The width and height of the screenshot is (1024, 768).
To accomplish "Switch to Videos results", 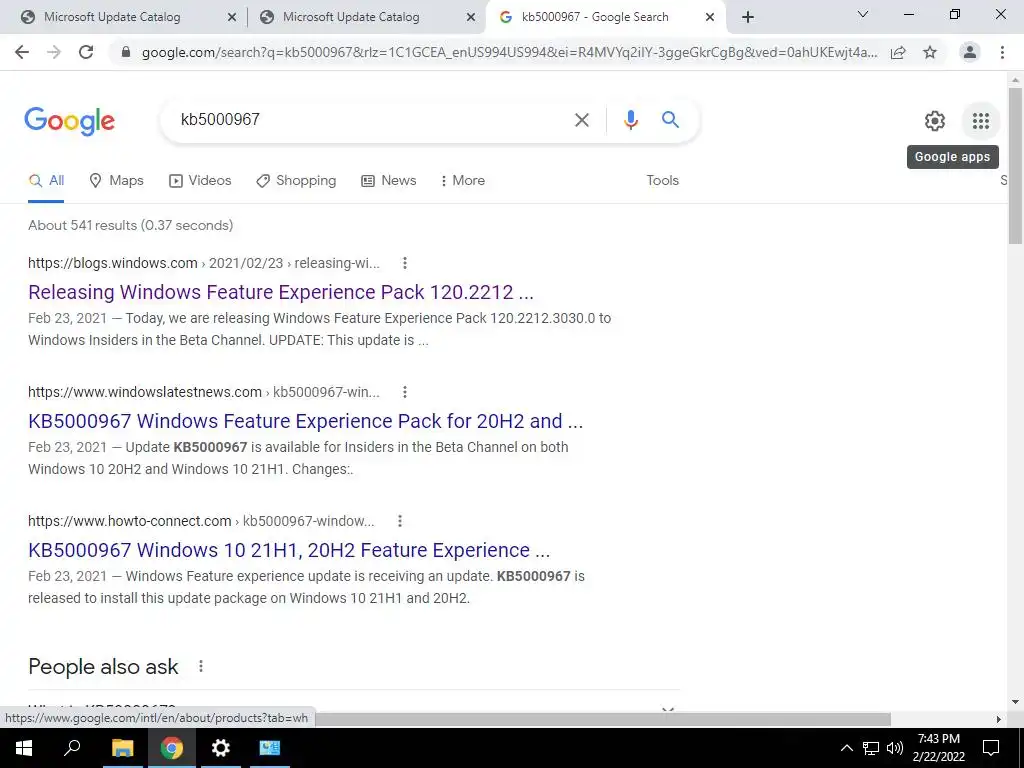I will click(200, 181).
